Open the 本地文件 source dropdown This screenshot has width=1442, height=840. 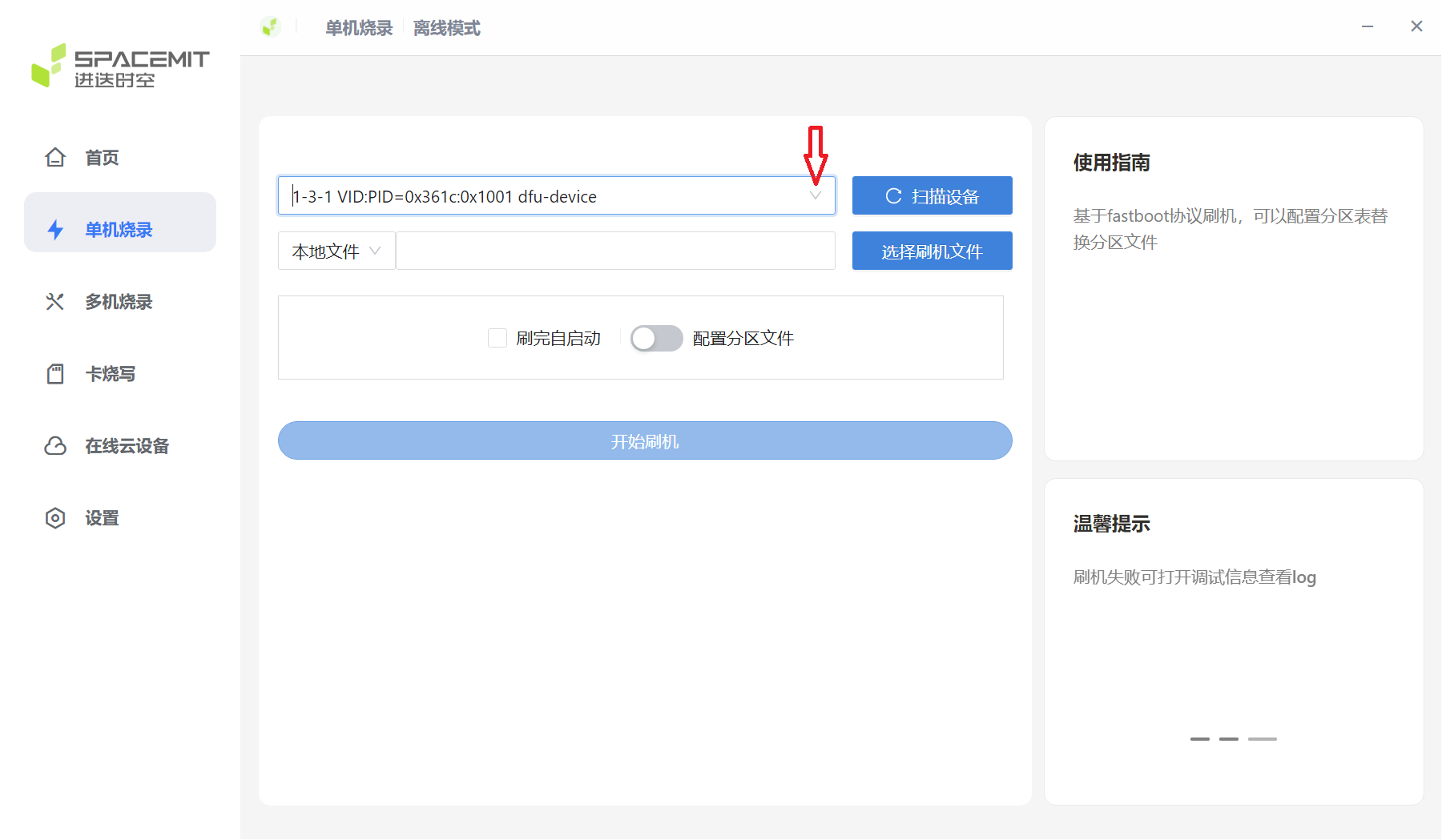tap(336, 251)
